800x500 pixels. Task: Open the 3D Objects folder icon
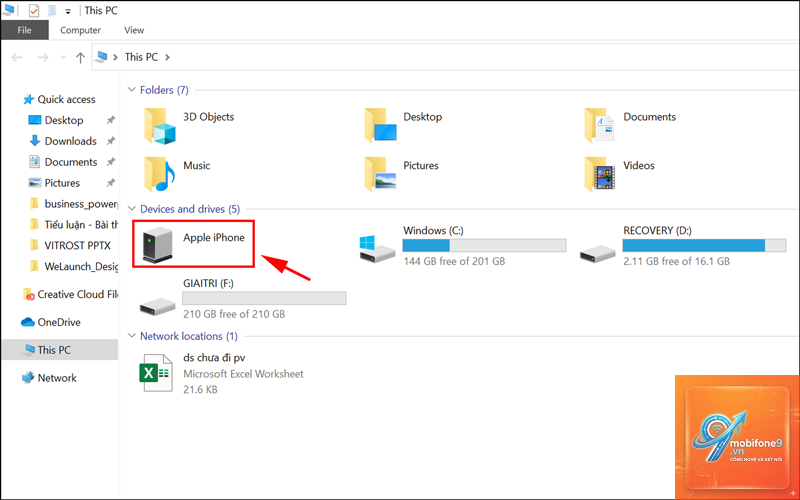pyautogui.click(x=160, y=126)
